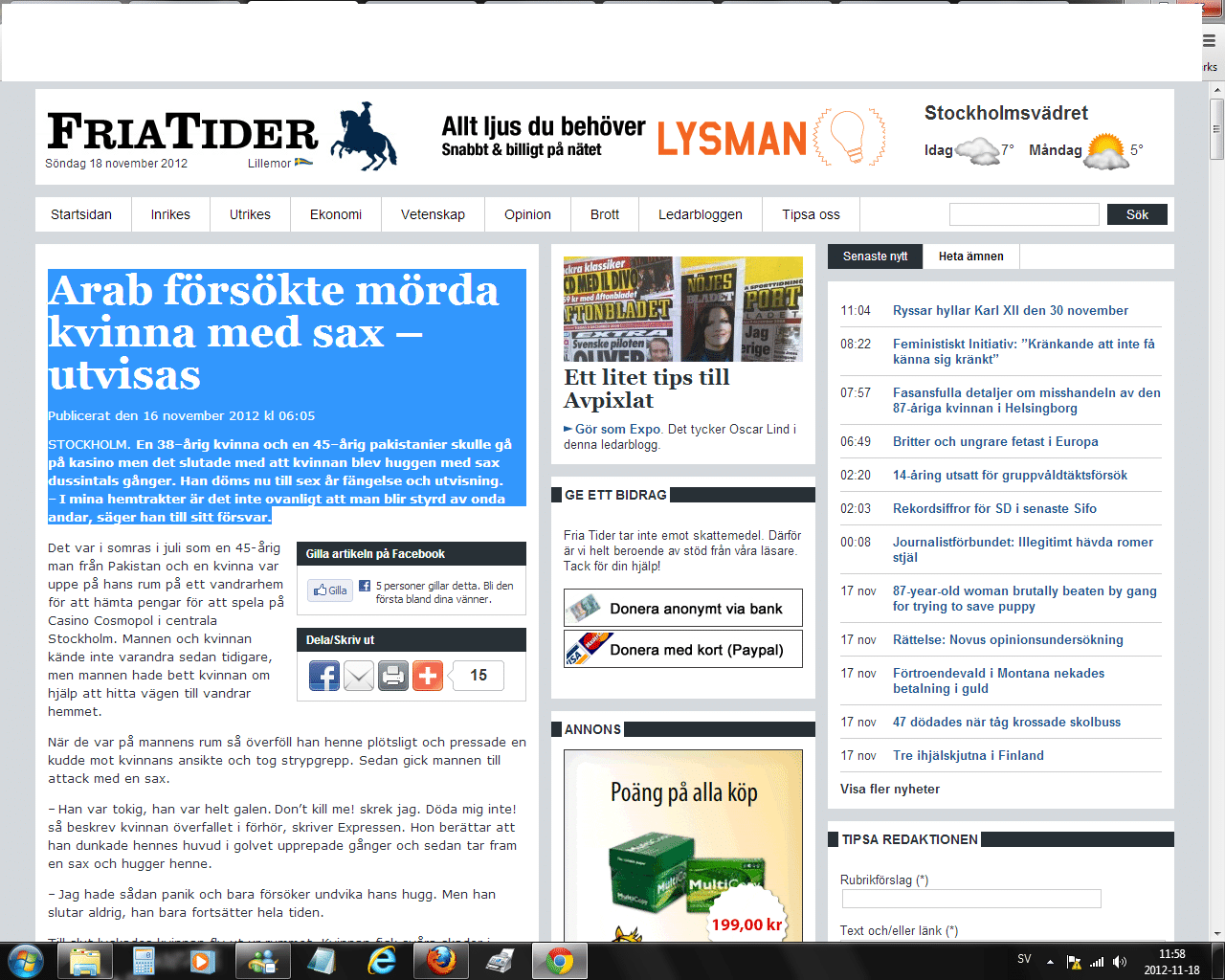Image resolution: width=1225 pixels, height=980 pixels.
Task: Open Tipsa oss in the navigation
Action: (x=812, y=214)
